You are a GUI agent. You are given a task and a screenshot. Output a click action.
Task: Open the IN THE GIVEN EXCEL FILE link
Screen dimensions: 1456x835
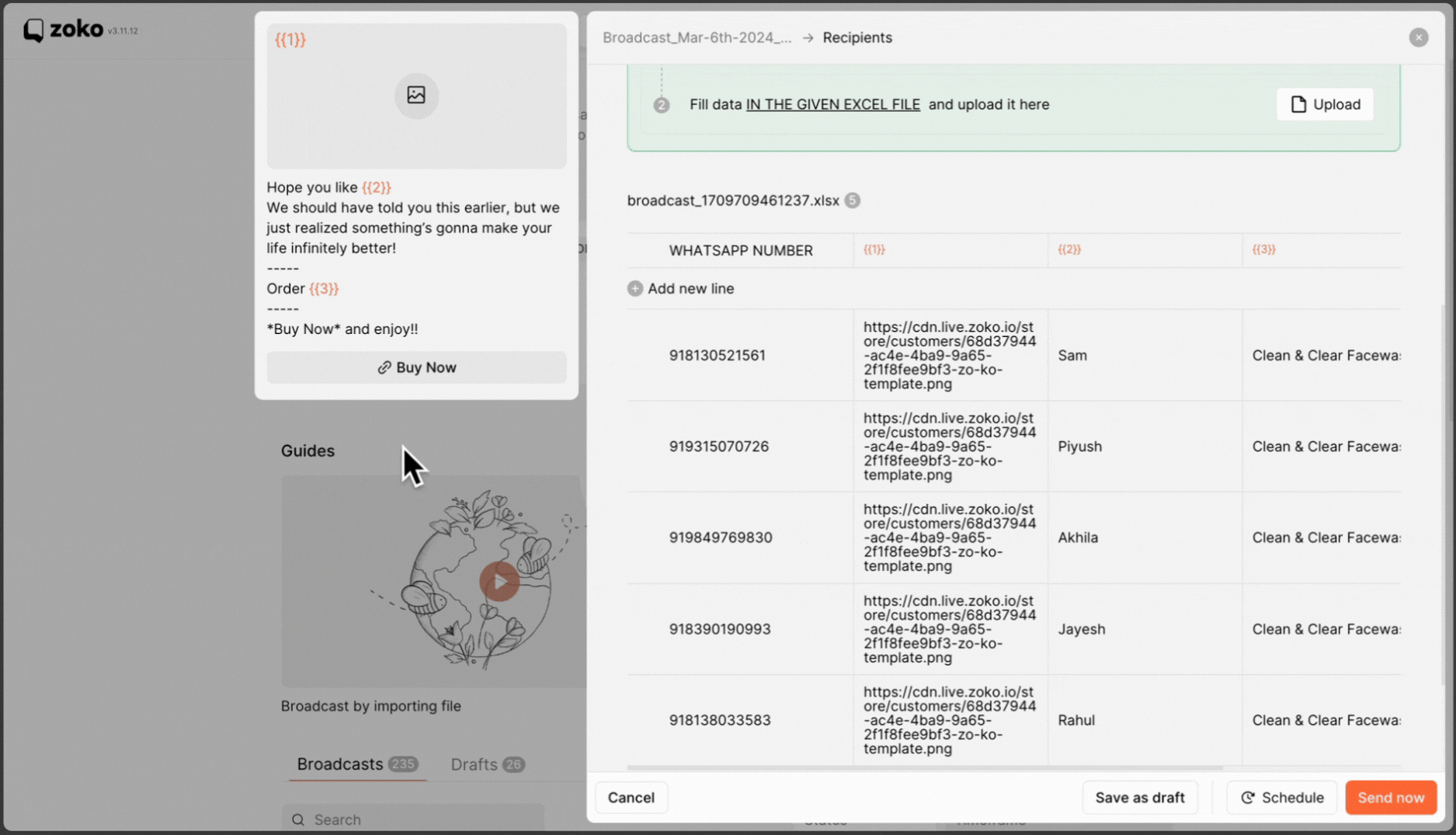[x=832, y=104]
